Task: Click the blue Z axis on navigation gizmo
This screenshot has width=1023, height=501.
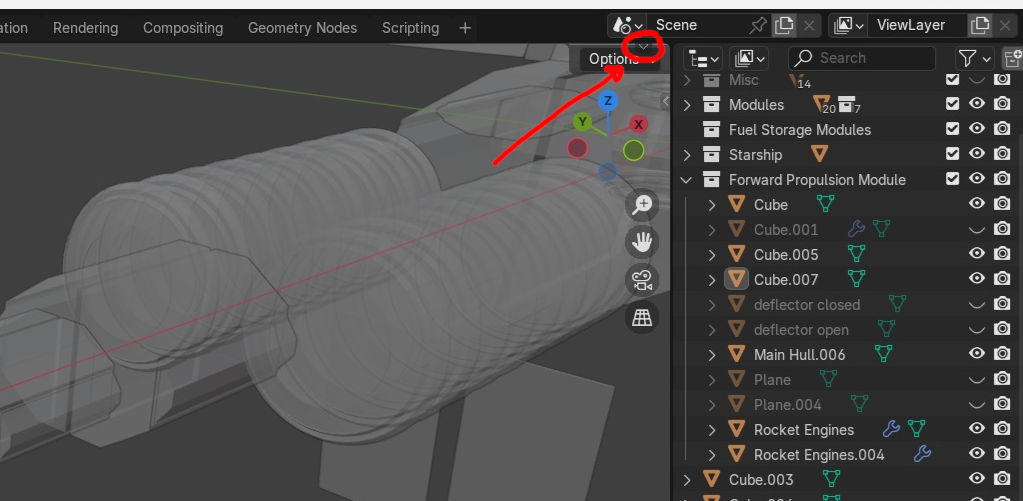Action: click(607, 100)
